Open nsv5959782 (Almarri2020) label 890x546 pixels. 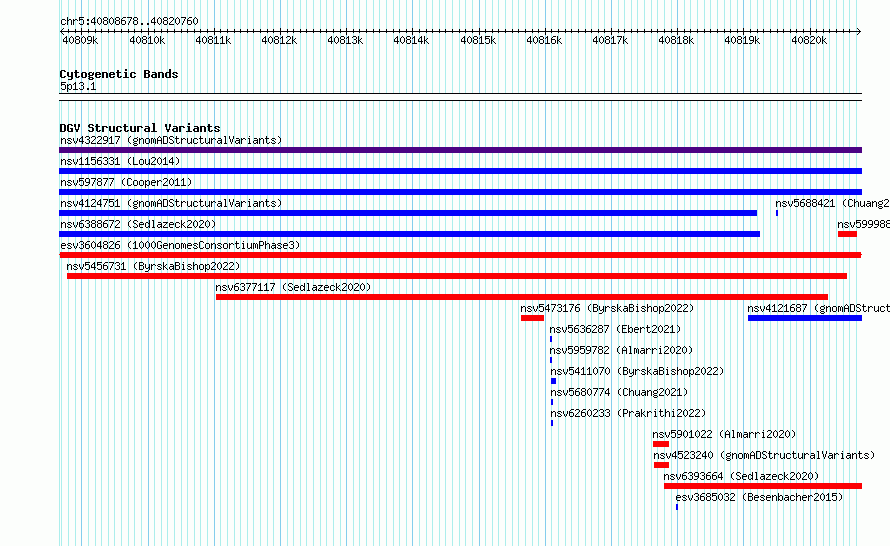(x=622, y=350)
